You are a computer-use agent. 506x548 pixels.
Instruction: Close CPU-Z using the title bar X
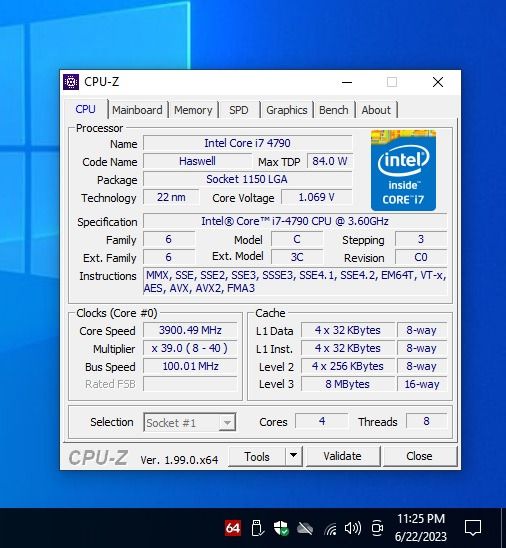tap(438, 82)
